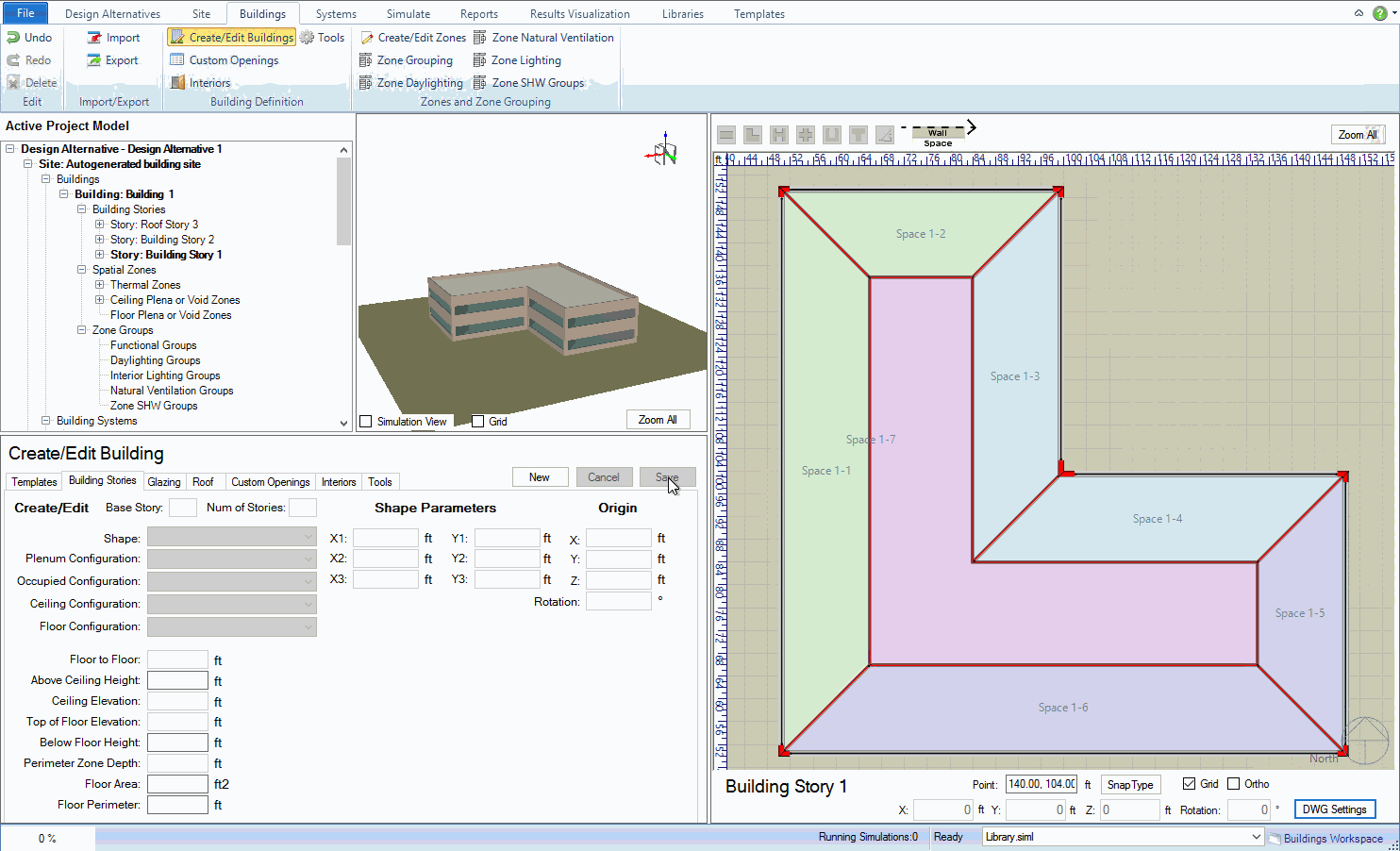This screenshot has width=1400, height=851.
Task: Expand the Thermal Zones tree node
Action: coord(100,285)
